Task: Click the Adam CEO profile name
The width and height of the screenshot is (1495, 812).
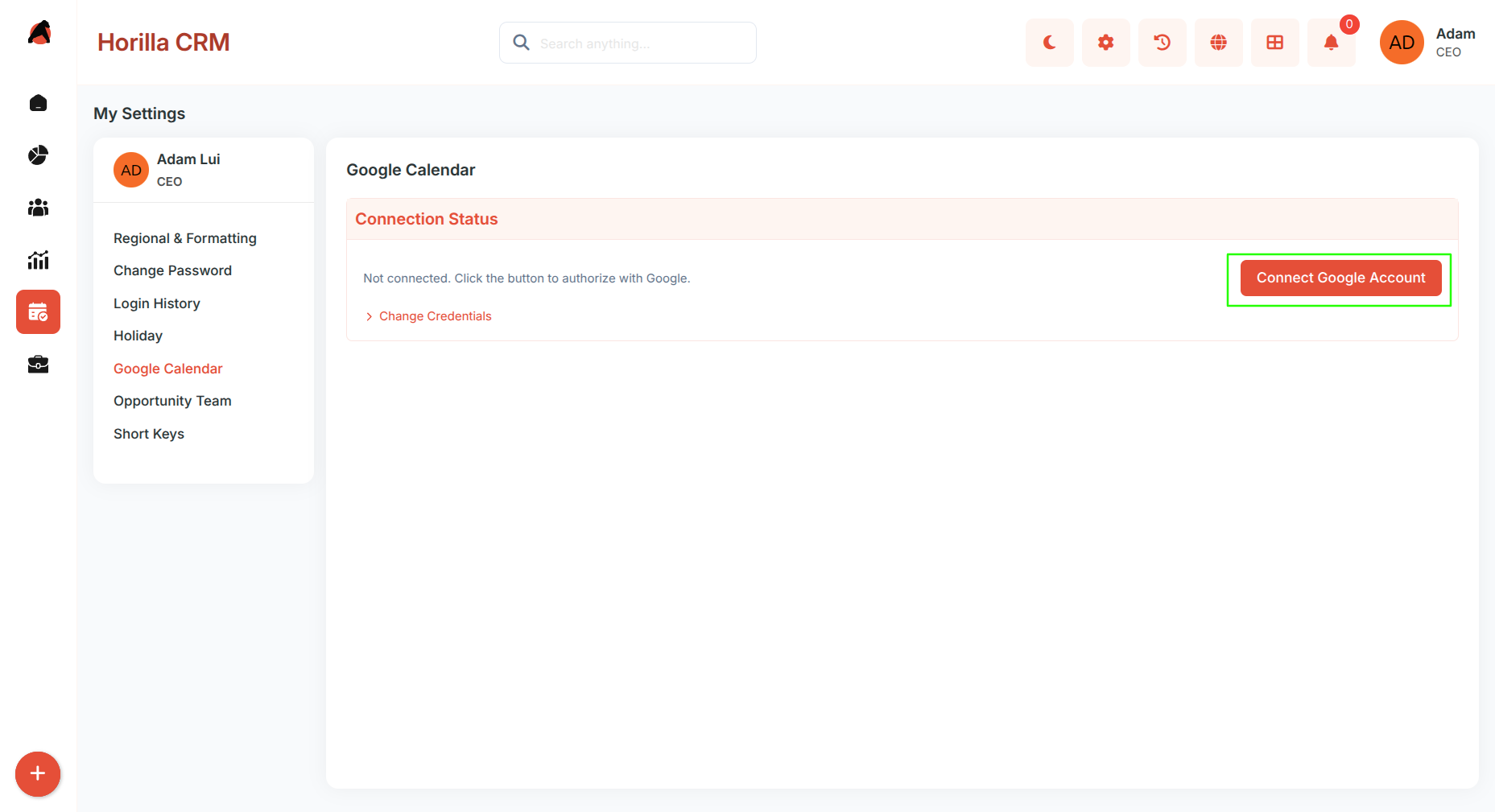Action: click(x=1456, y=43)
